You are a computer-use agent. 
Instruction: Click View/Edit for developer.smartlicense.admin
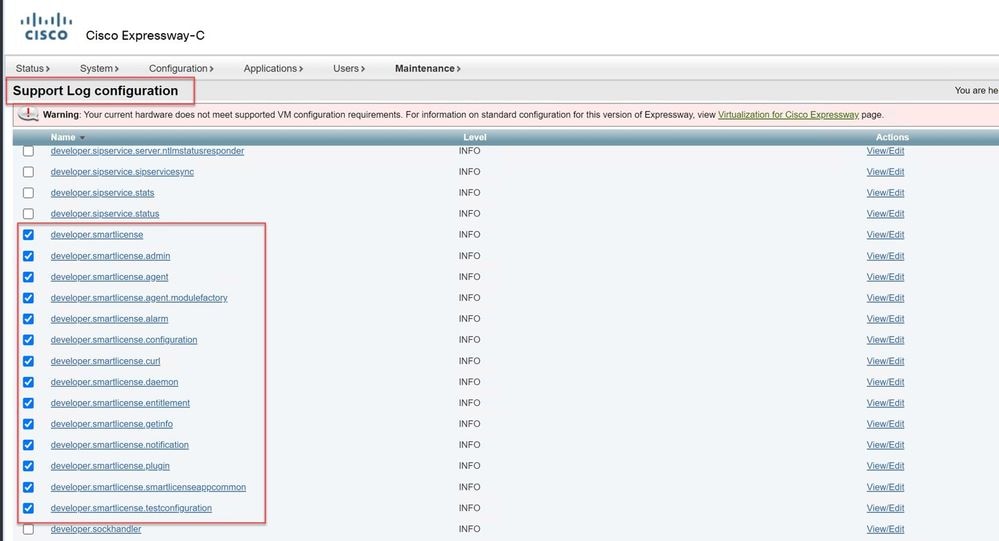(885, 256)
